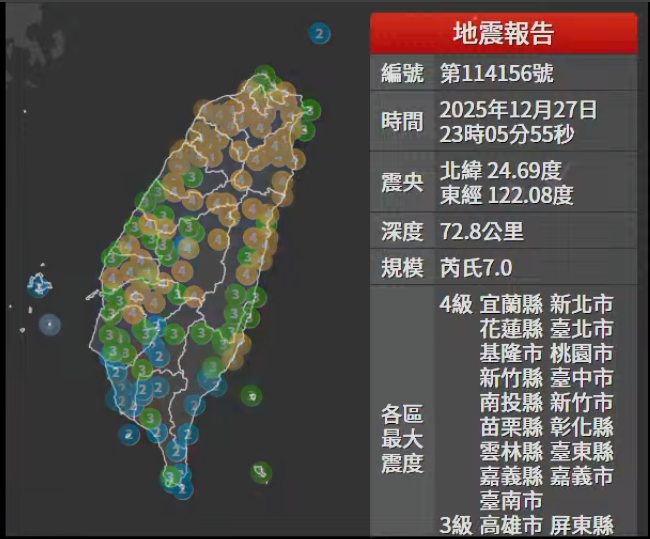The height and width of the screenshot is (539, 650).
Task: Click the blue marker at Taiwan's southern tip
Action: [x=182, y=488]
